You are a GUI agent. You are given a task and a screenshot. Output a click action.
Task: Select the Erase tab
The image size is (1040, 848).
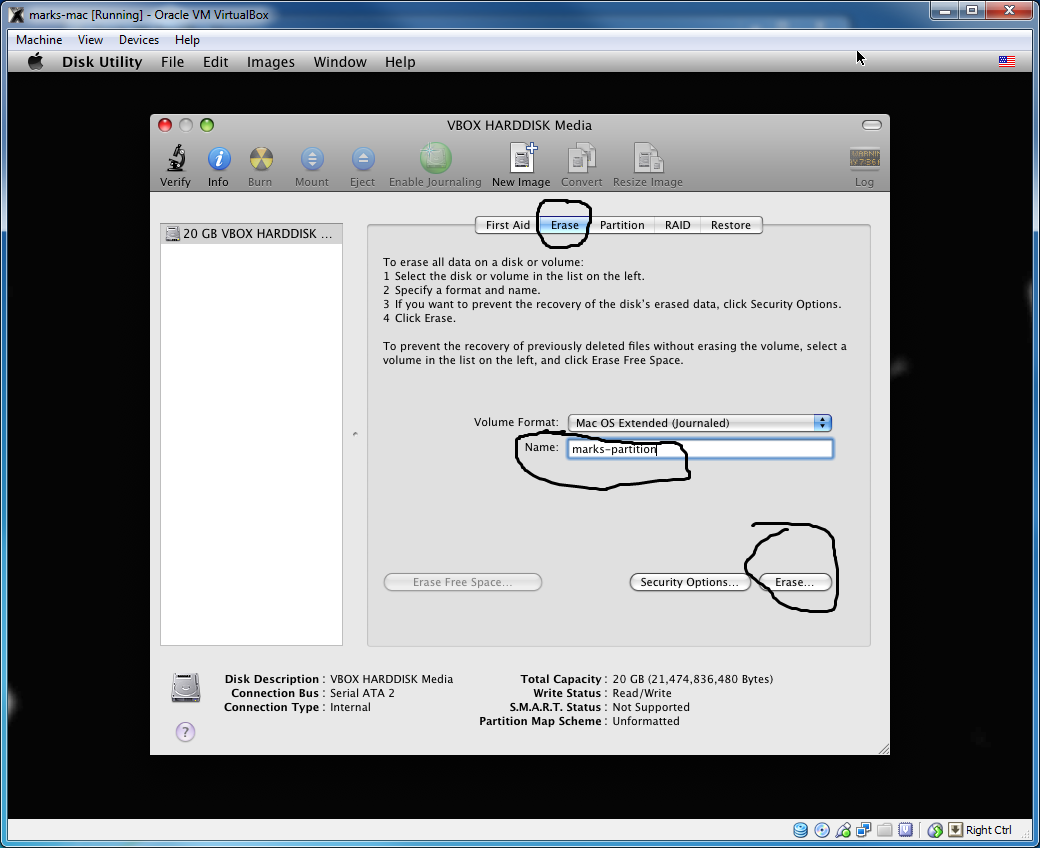pos(564,225)
